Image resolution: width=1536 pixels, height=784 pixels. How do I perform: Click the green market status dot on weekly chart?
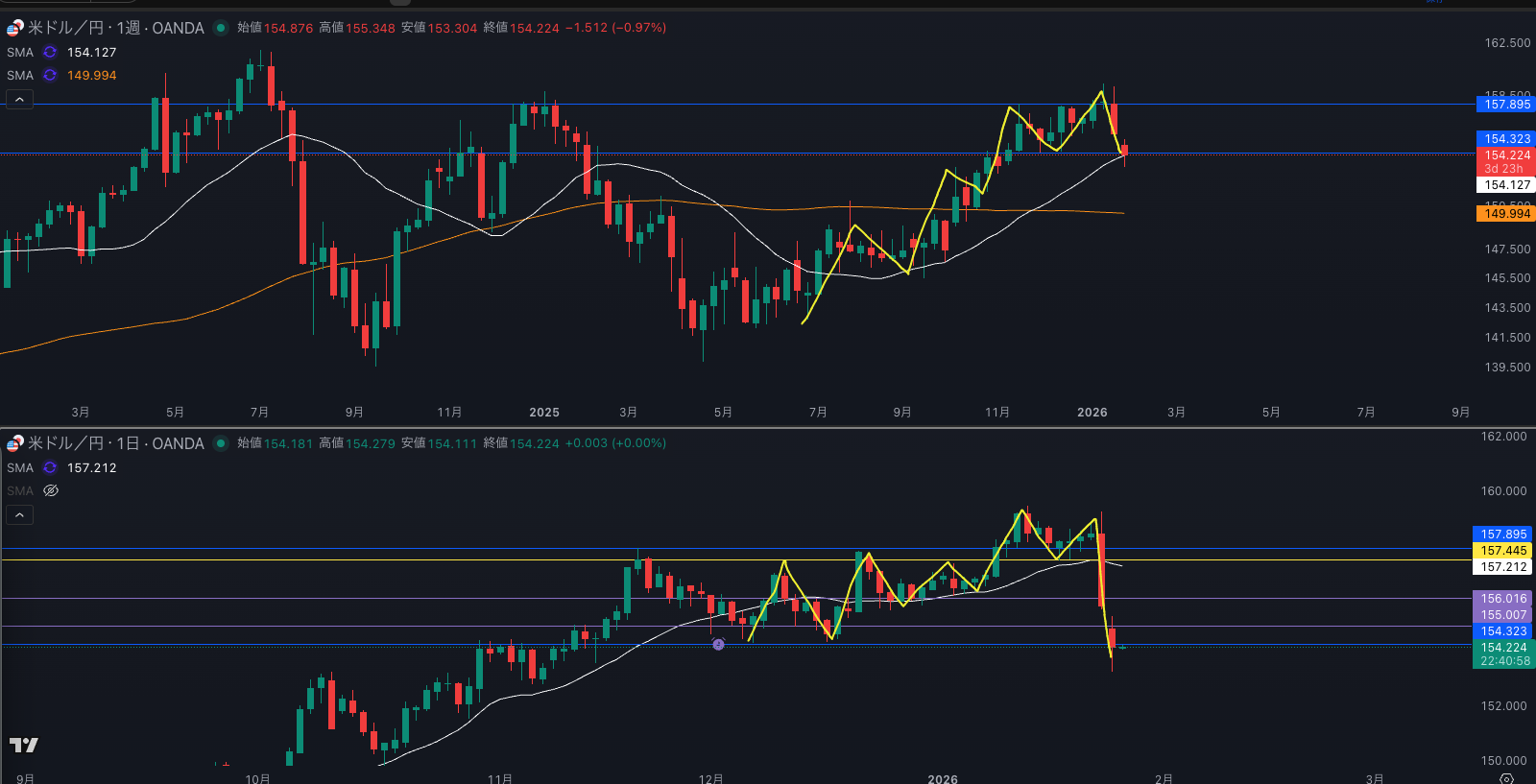221,28
